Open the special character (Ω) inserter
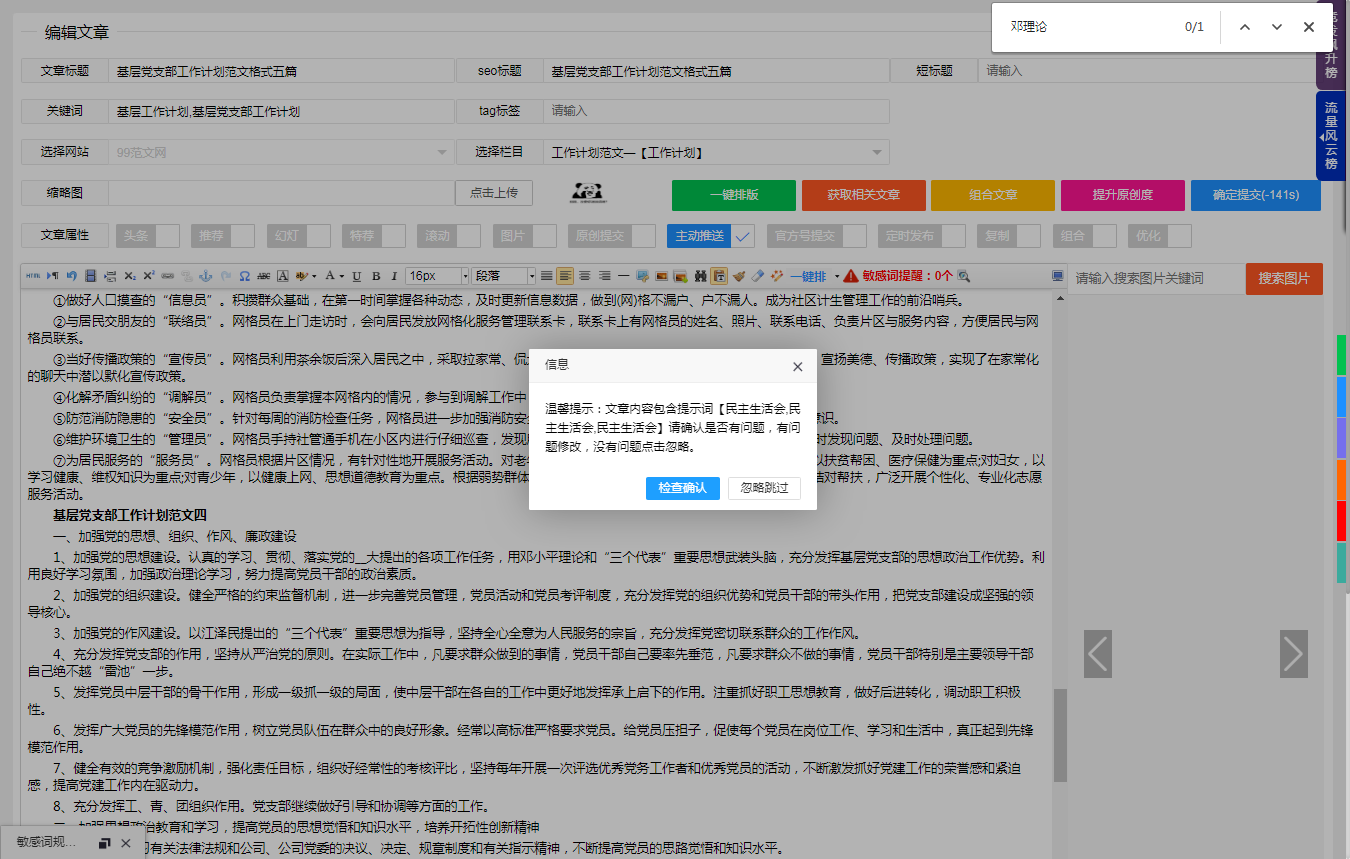The height and width of the screenshot is (859, 1350). [x=244, y=276]
